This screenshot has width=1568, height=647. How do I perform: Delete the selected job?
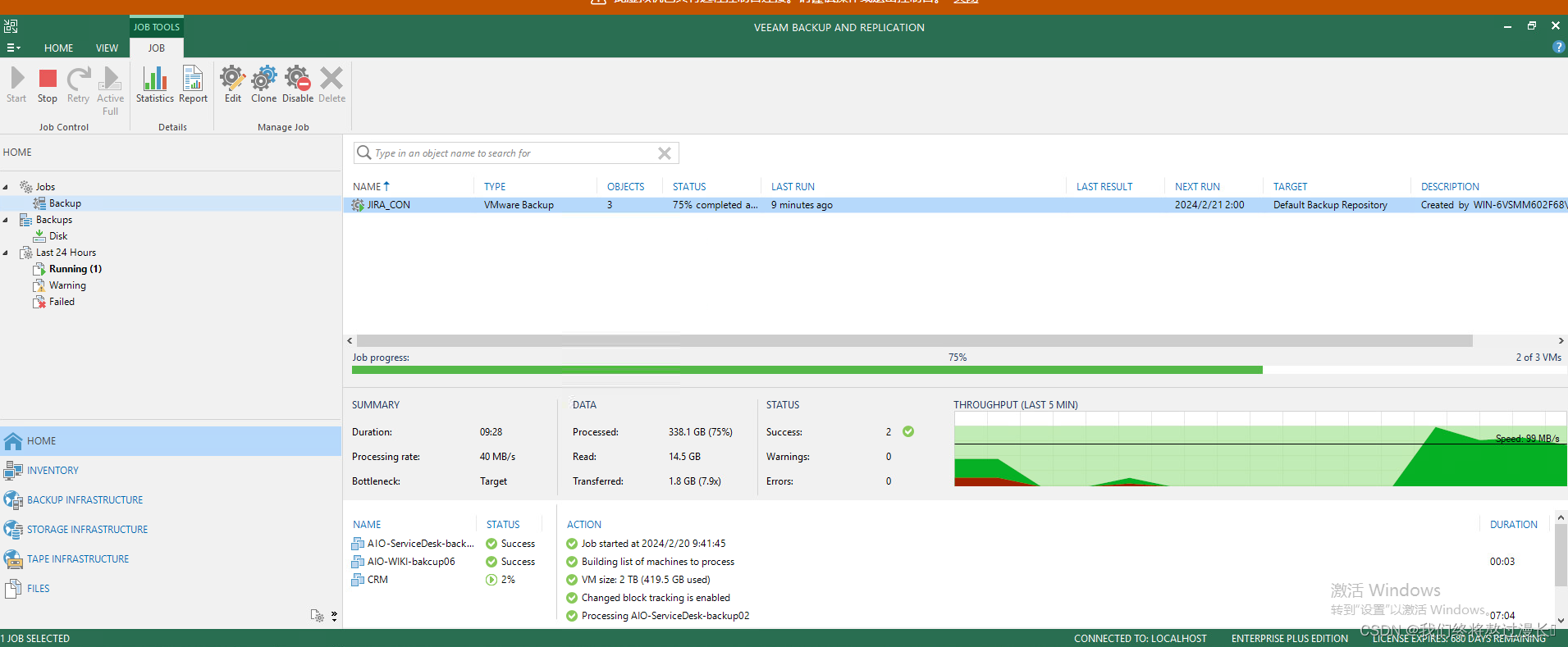click(331, 85)
